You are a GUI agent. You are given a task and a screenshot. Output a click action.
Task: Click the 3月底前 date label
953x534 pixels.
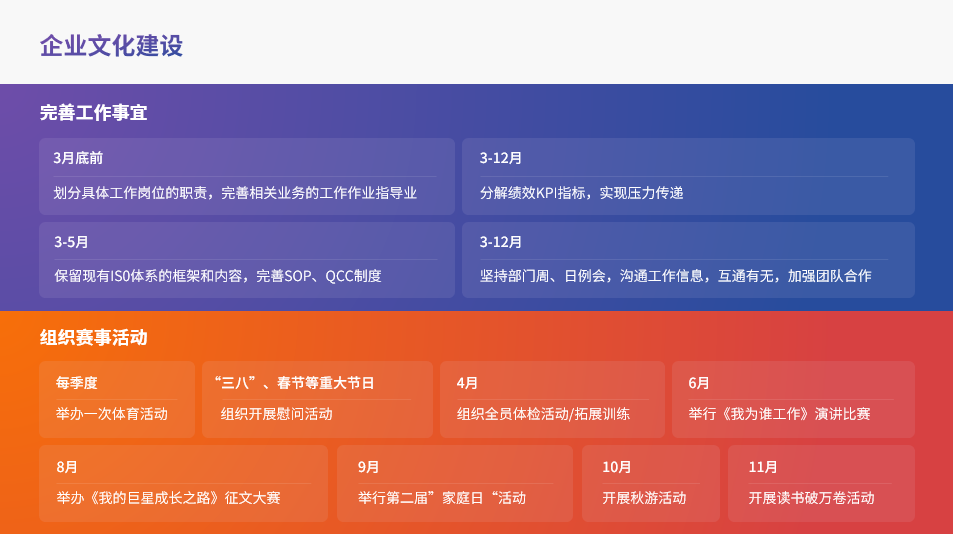pos(78,158)
